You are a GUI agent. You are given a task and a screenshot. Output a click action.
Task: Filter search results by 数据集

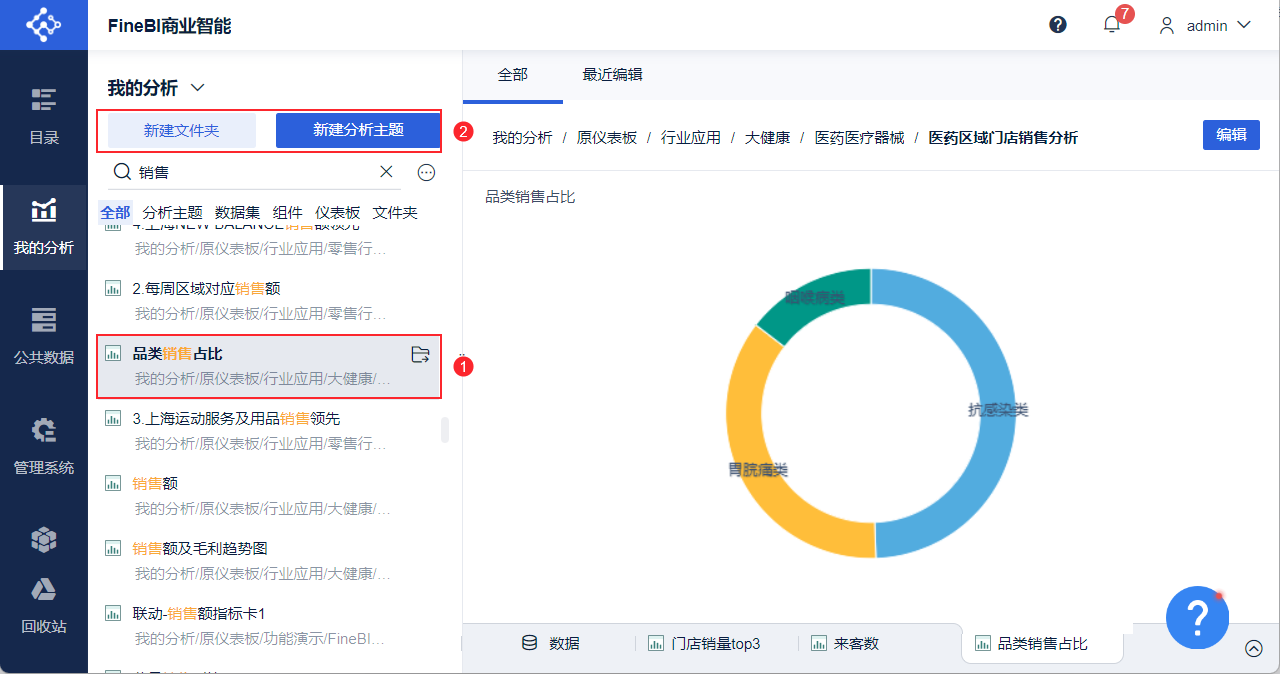coord(237,212)
